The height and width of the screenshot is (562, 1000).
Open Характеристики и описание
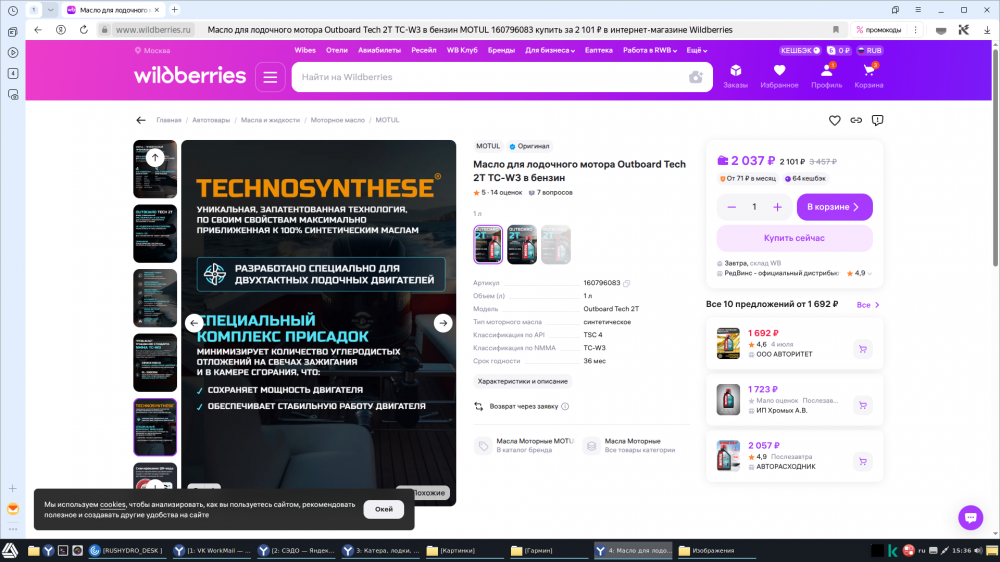pos(522,381)
